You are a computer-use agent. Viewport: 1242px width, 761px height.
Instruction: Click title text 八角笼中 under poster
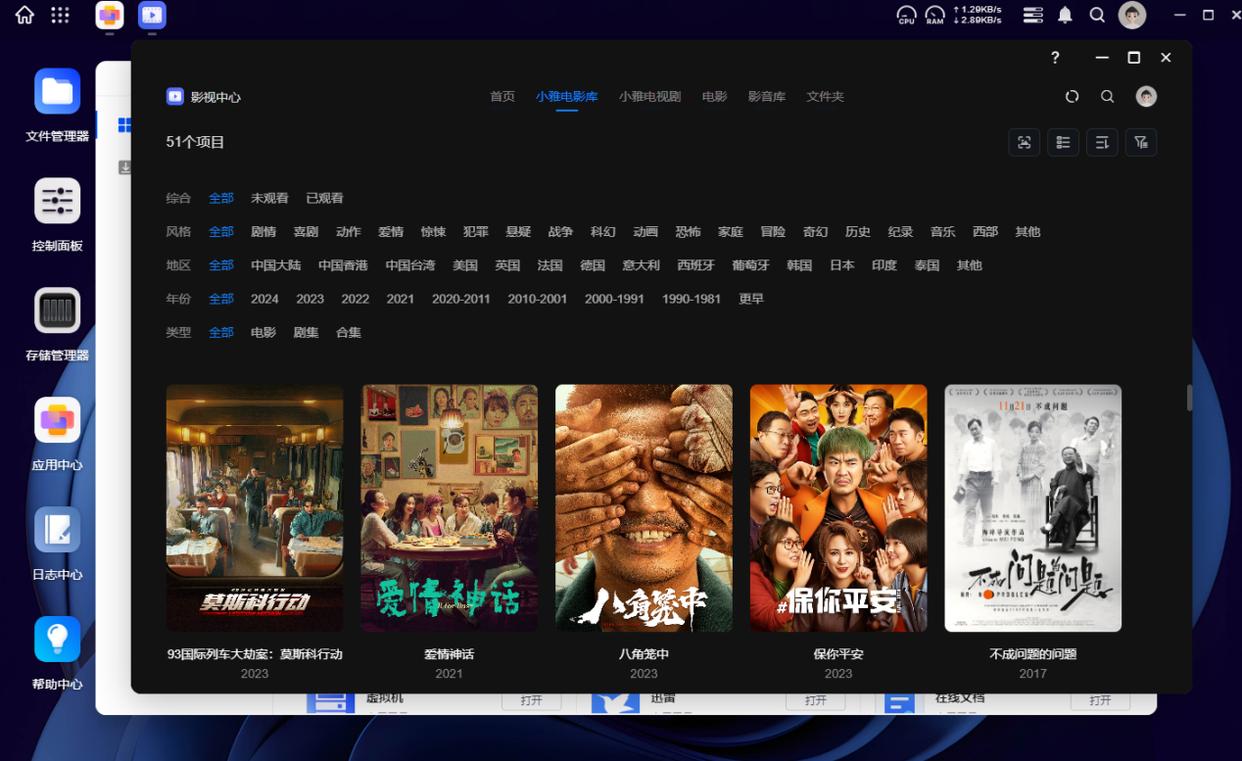[643, 654]
